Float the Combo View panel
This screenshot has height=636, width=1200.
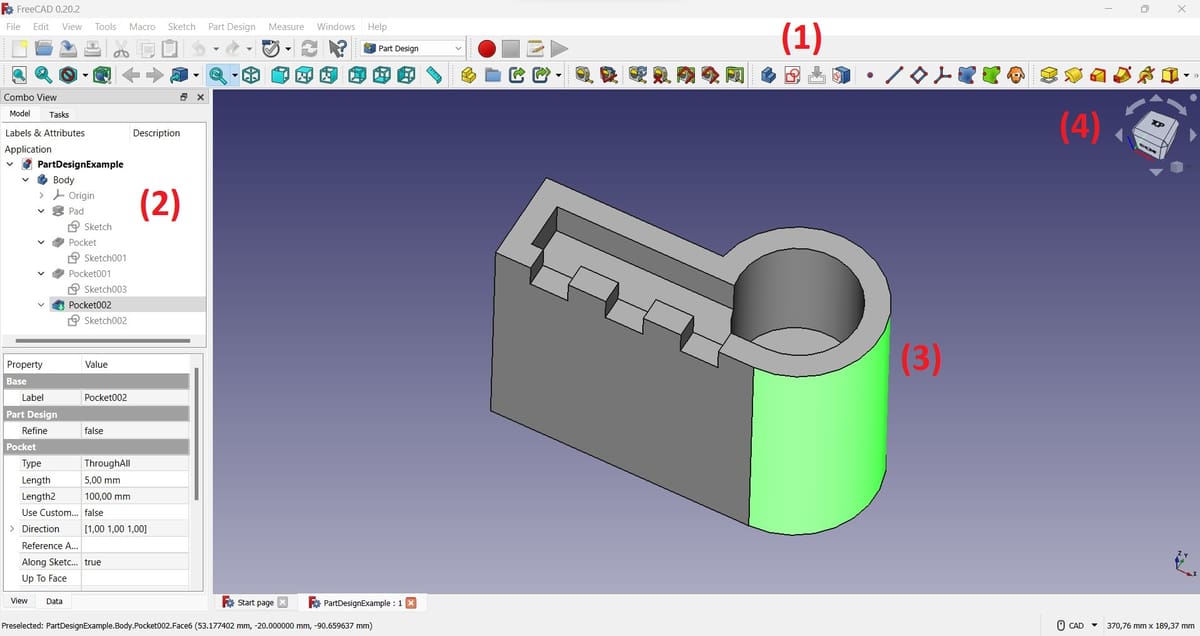point(184,97)
